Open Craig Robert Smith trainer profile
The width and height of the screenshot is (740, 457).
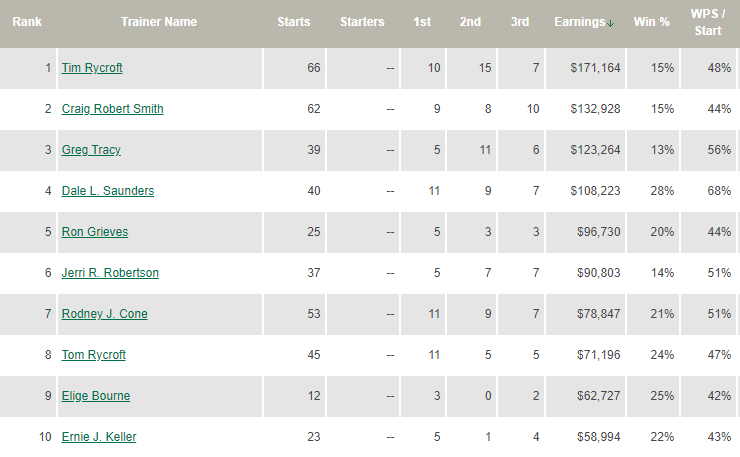(112, 109)
